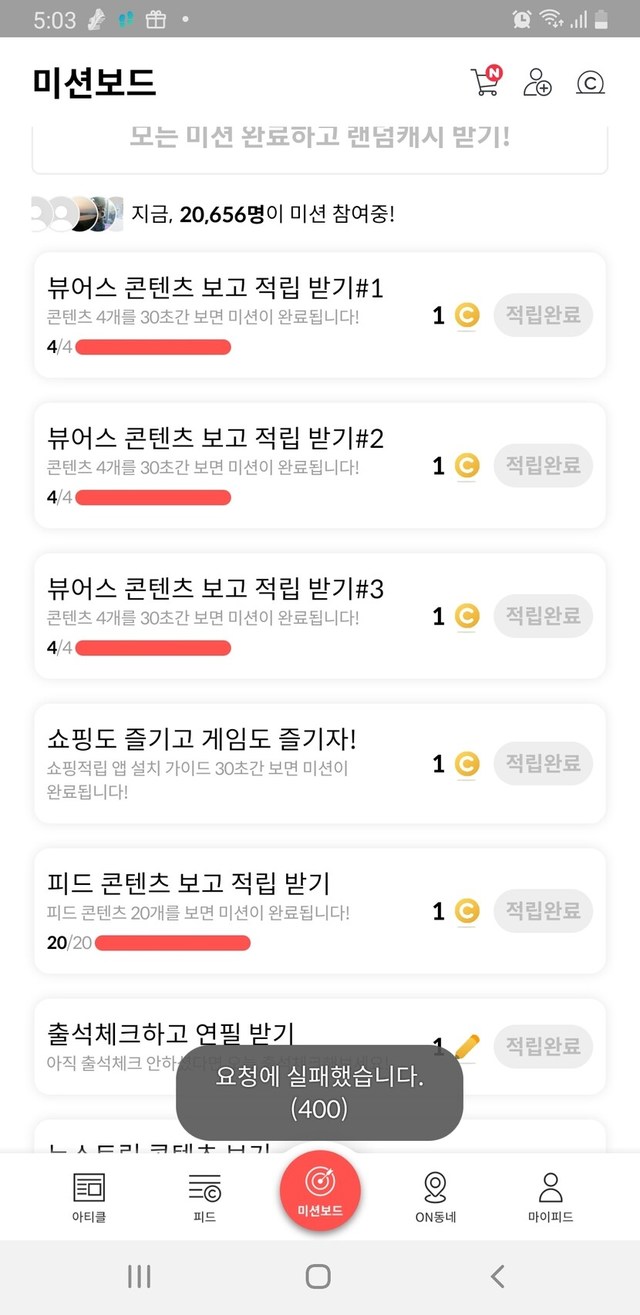
Task: Tap 적립완료 for 뷰어스 콘텐츠 #2 mission
Action: coord(543,466)
